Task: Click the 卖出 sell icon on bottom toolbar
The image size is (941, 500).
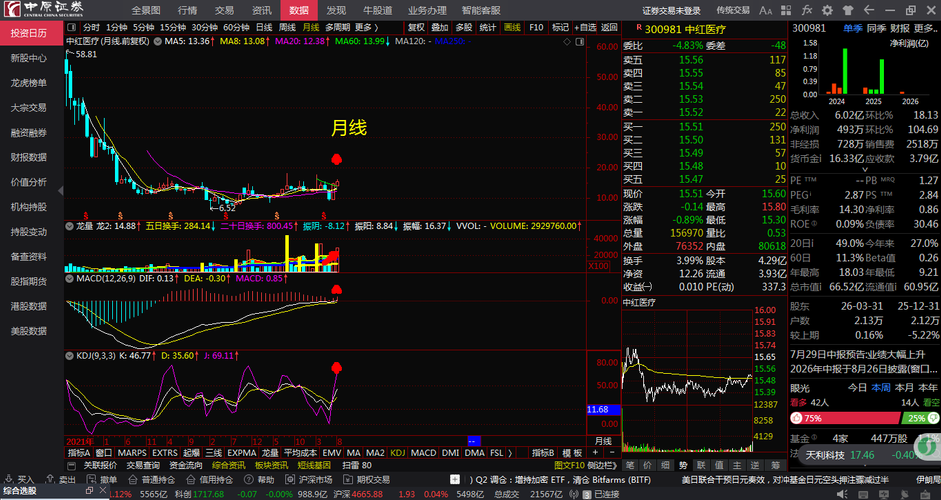Action: [61, 480]
